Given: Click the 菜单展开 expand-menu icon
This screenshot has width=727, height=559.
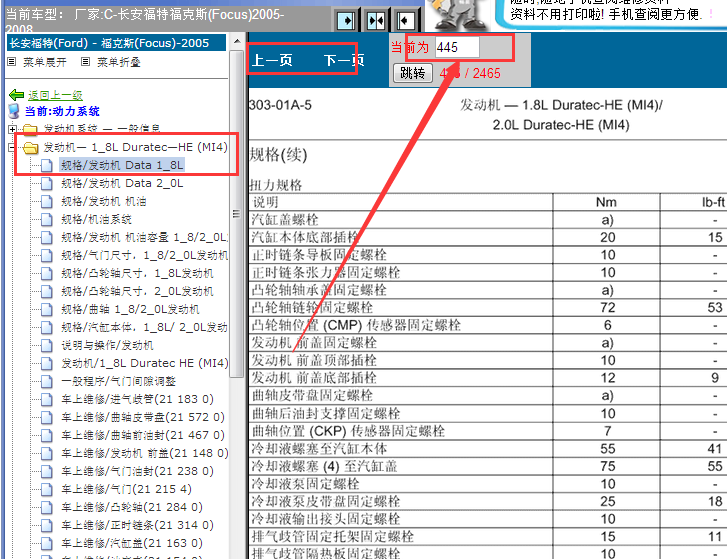Looking at the screenshot, I should point(12,61).
